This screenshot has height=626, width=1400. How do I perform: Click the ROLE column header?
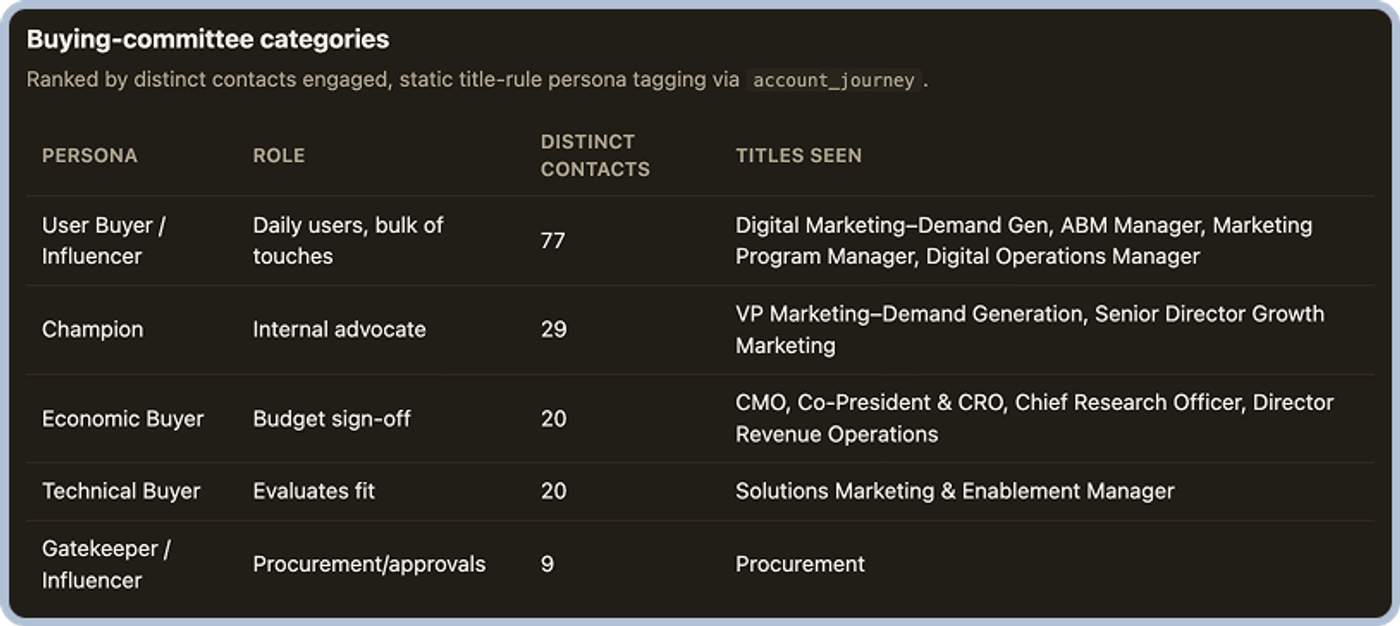coord(279,155)
